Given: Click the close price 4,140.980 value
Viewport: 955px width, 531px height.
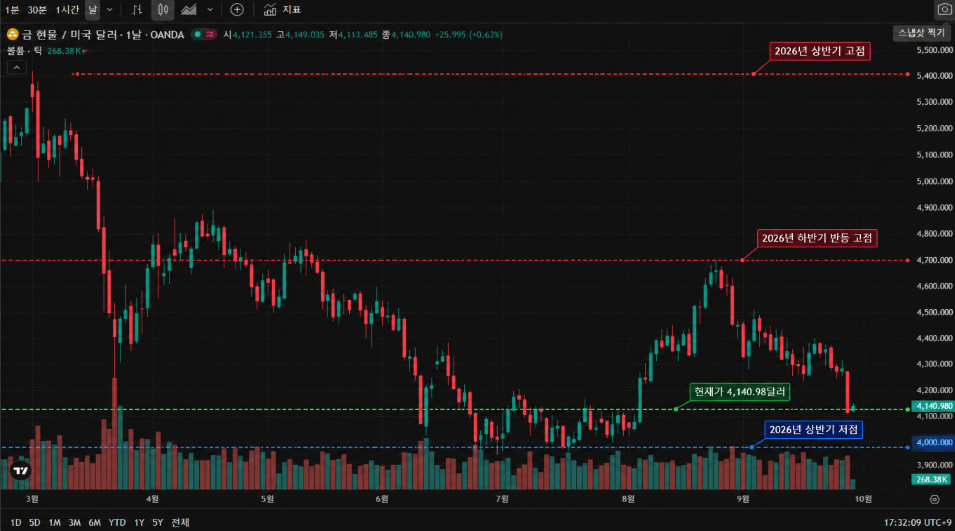Looking at the screenshot, I should 411,35.
